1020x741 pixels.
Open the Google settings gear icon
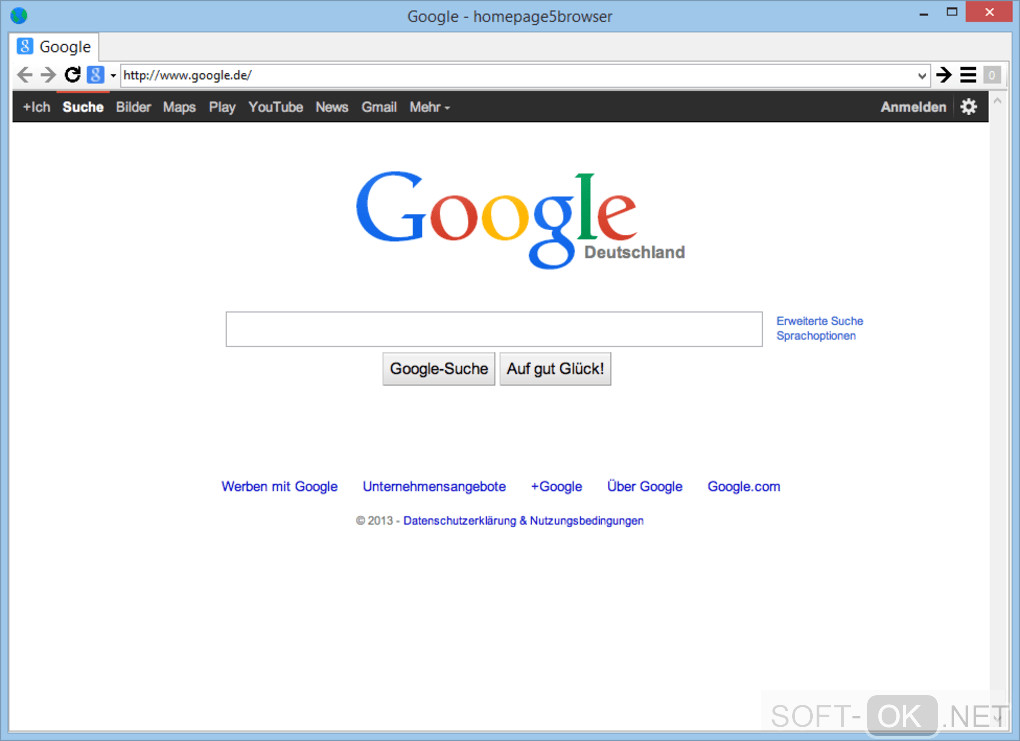(x=969, y=107)
